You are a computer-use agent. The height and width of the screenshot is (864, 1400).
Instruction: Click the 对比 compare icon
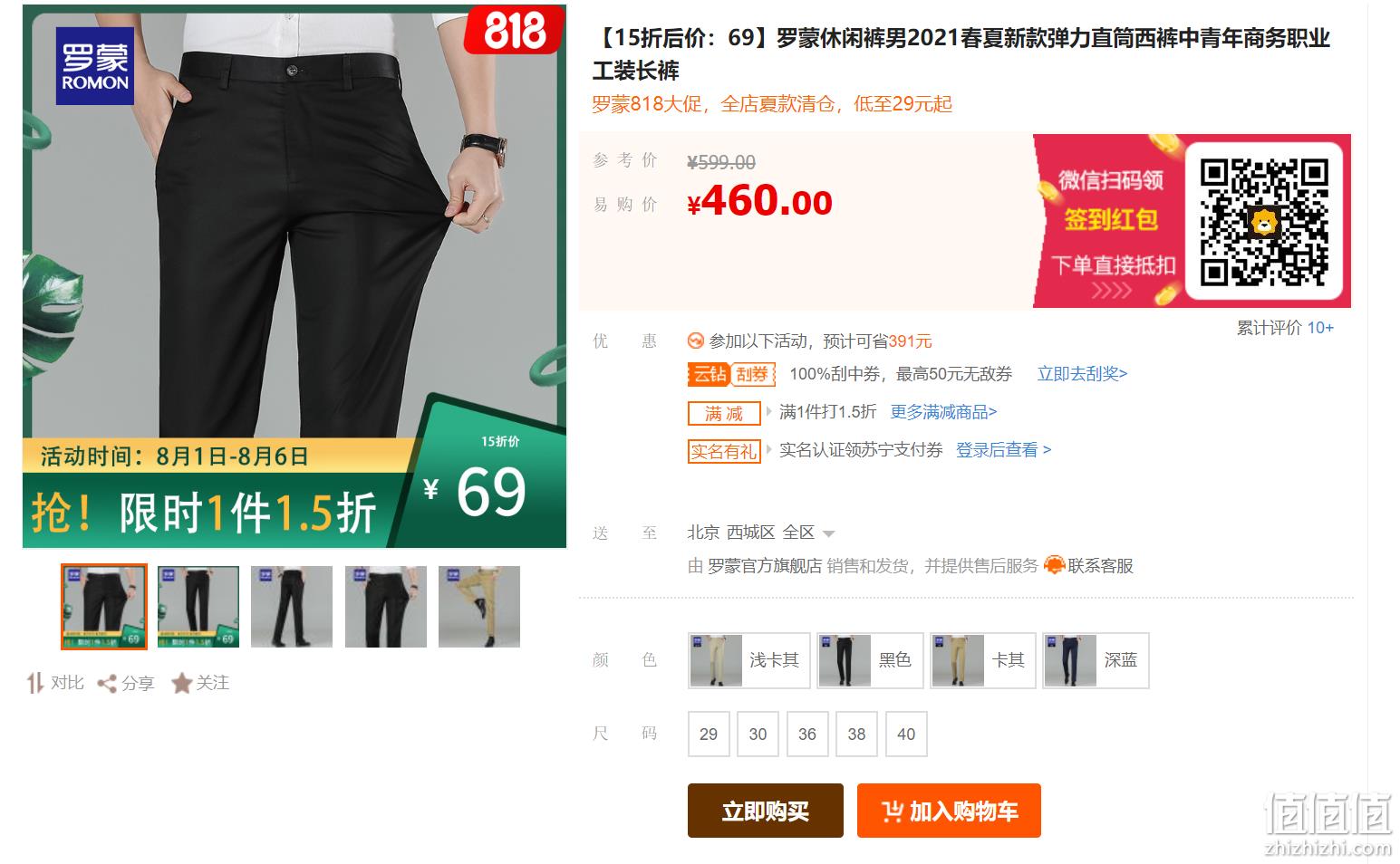click(35, 683)
